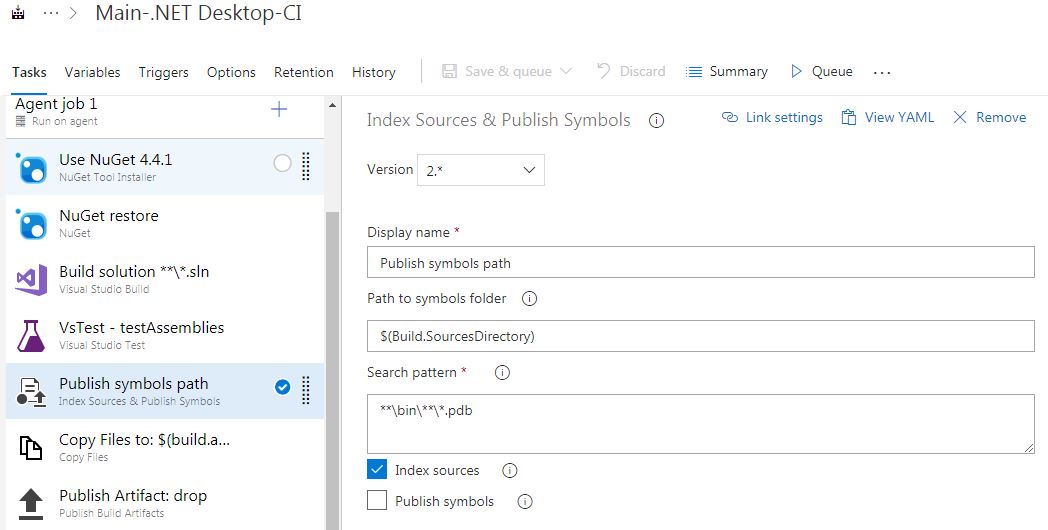
Task: Show info for Index sources option
Action: coord(509,471)
